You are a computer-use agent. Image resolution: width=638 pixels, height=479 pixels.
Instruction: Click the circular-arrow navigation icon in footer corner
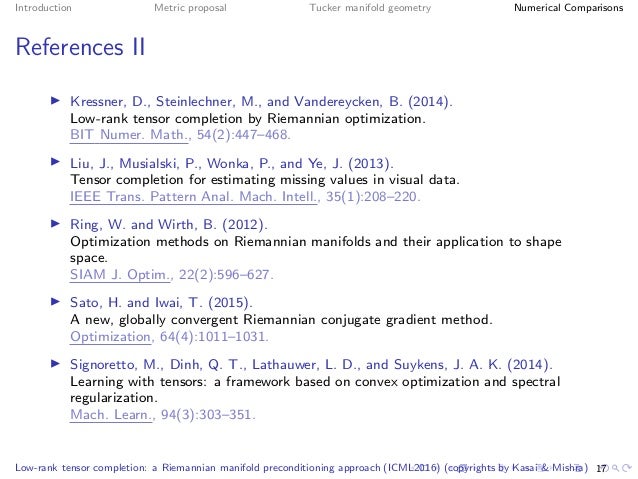coord(627,468)
